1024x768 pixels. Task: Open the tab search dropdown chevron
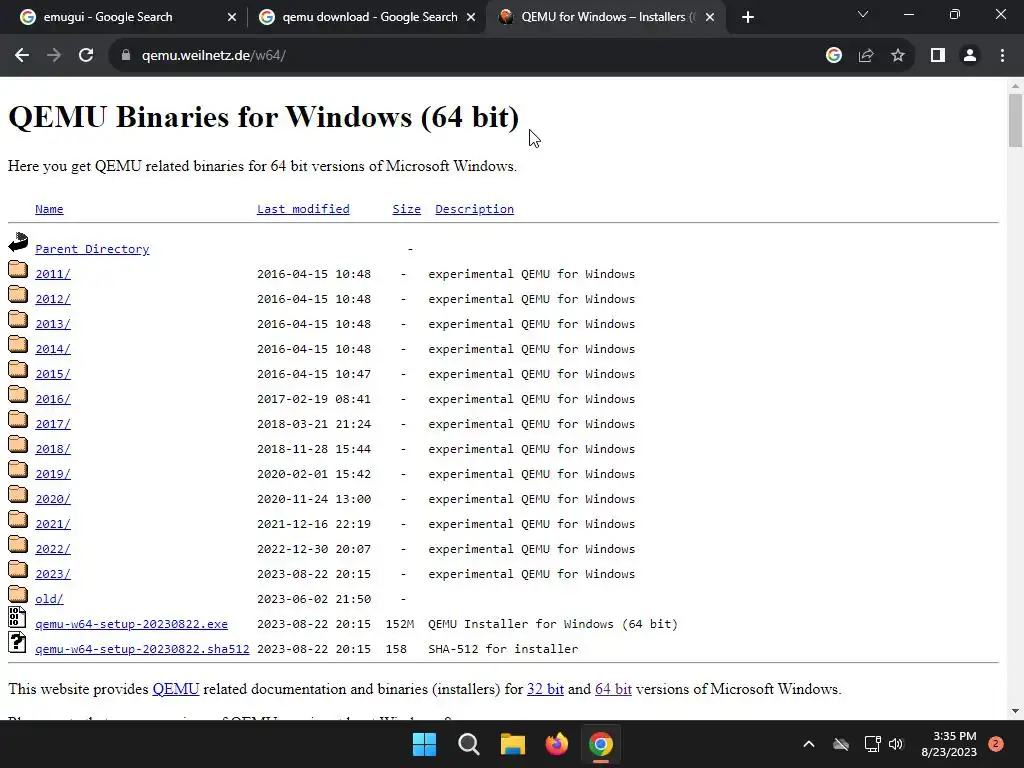click(x=863, y=14)
